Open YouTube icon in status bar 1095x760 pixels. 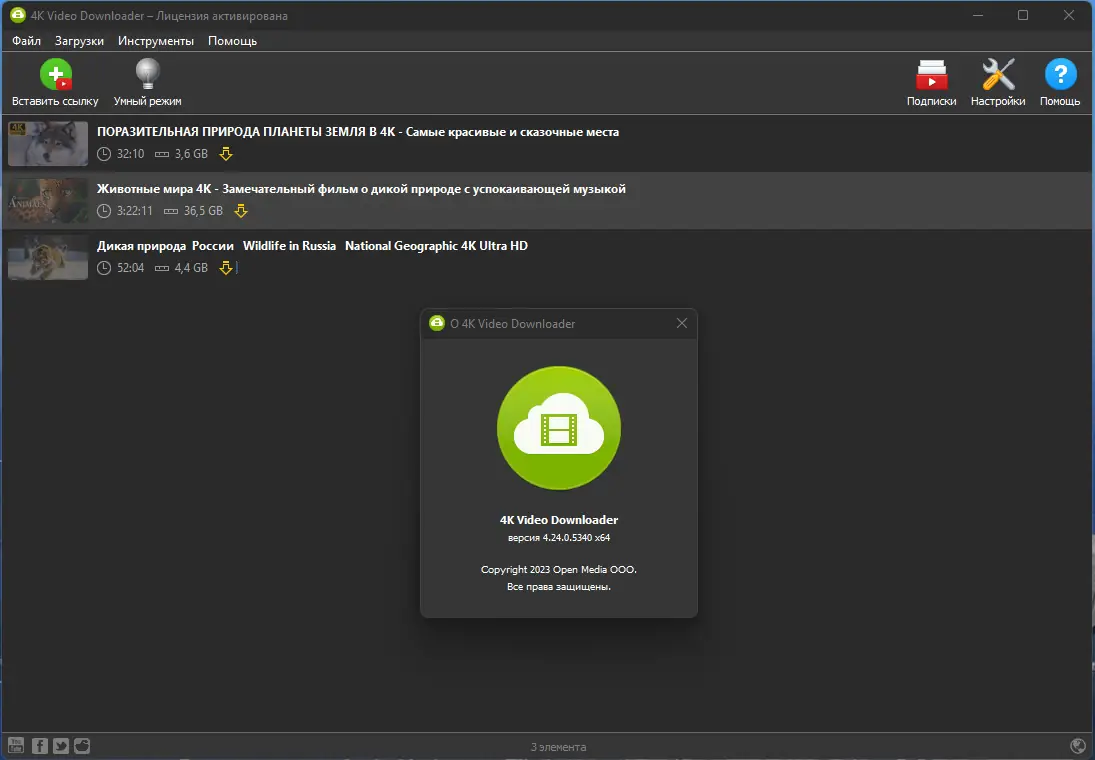[16, 745]
